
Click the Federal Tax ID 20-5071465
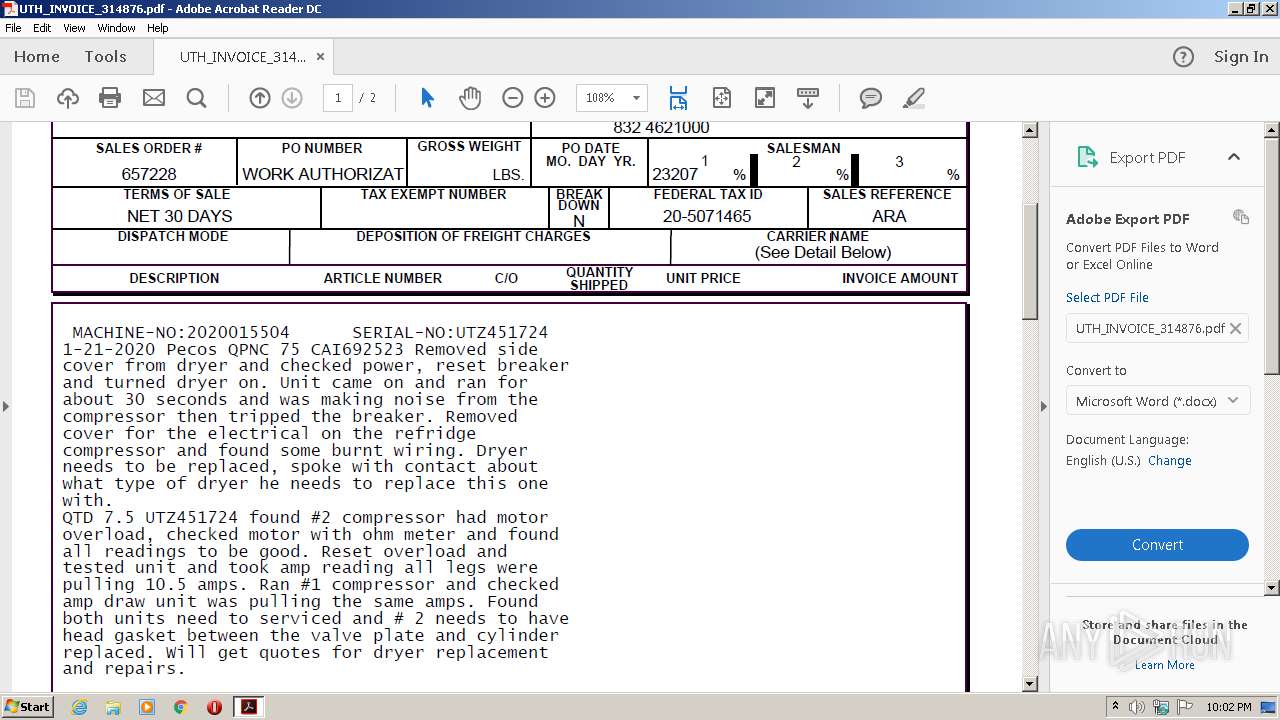[x=707, y=216]
